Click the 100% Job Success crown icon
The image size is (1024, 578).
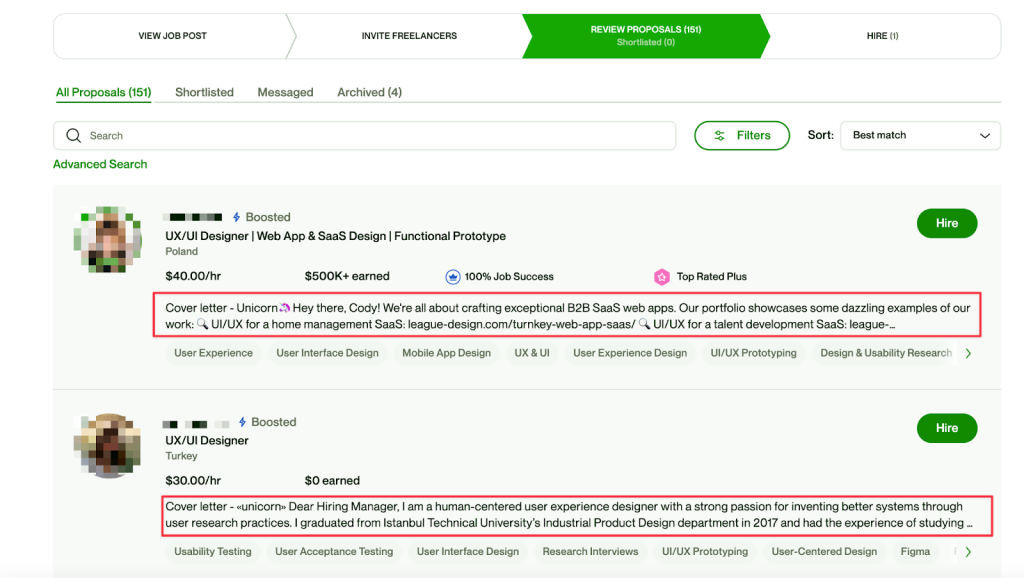pos(452,277)
